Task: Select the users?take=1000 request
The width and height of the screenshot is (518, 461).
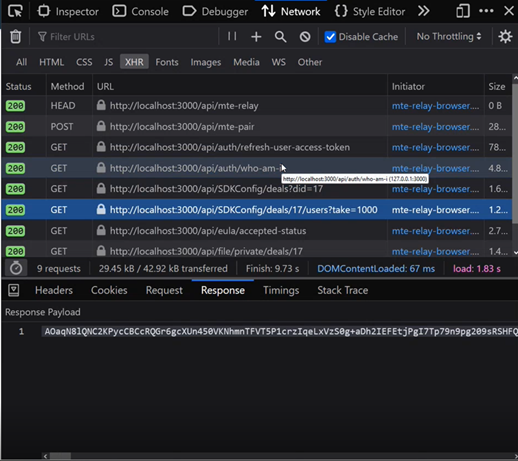Action: [x=257, y=210]
